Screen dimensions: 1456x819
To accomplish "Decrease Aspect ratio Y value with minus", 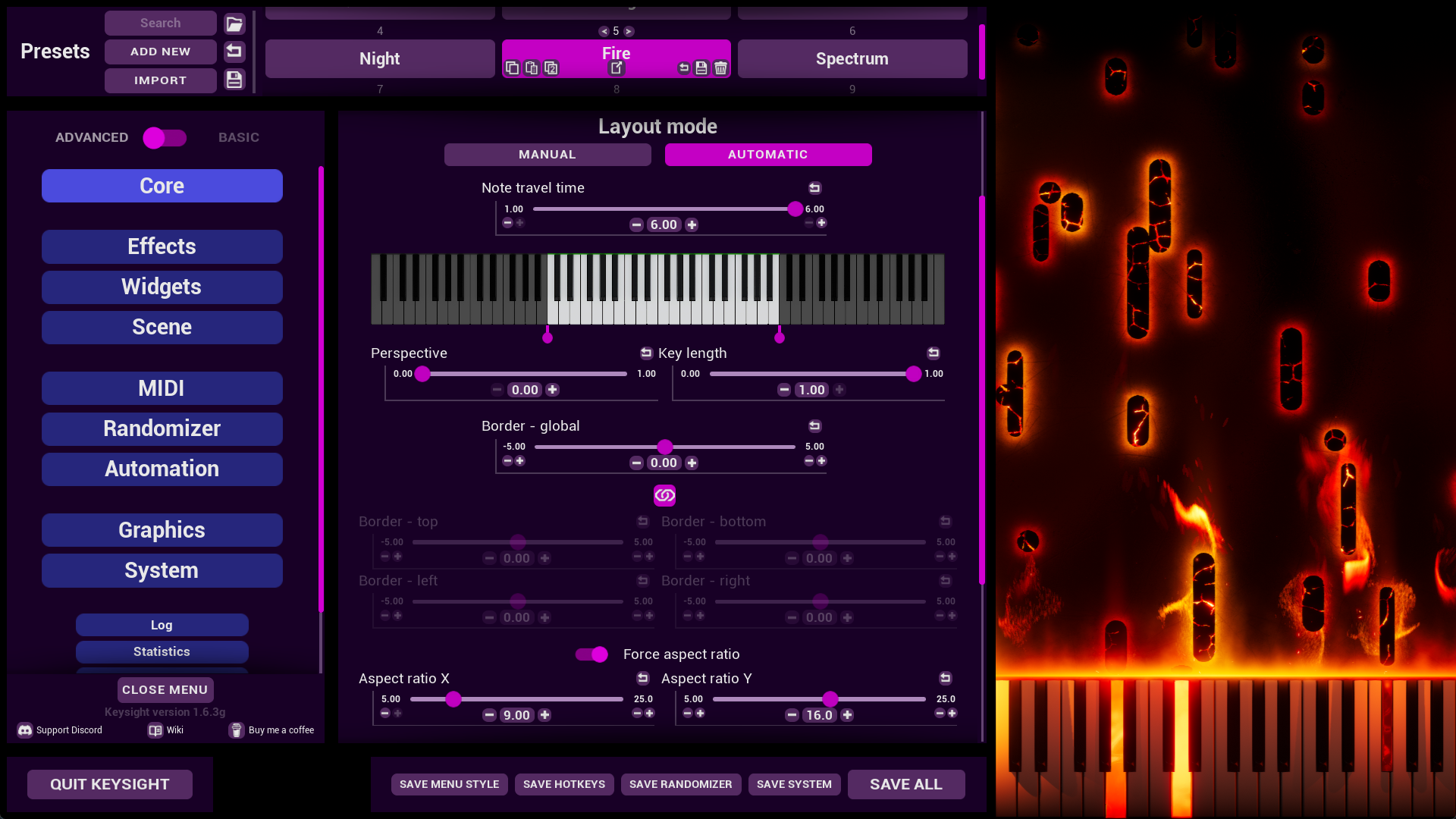I will click(792, 715).
